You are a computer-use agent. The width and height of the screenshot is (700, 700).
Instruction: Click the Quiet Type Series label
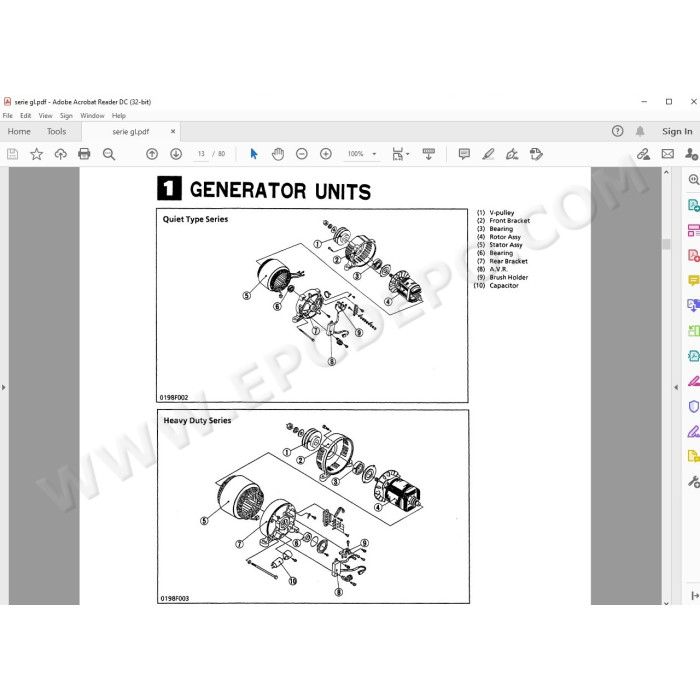195,219
